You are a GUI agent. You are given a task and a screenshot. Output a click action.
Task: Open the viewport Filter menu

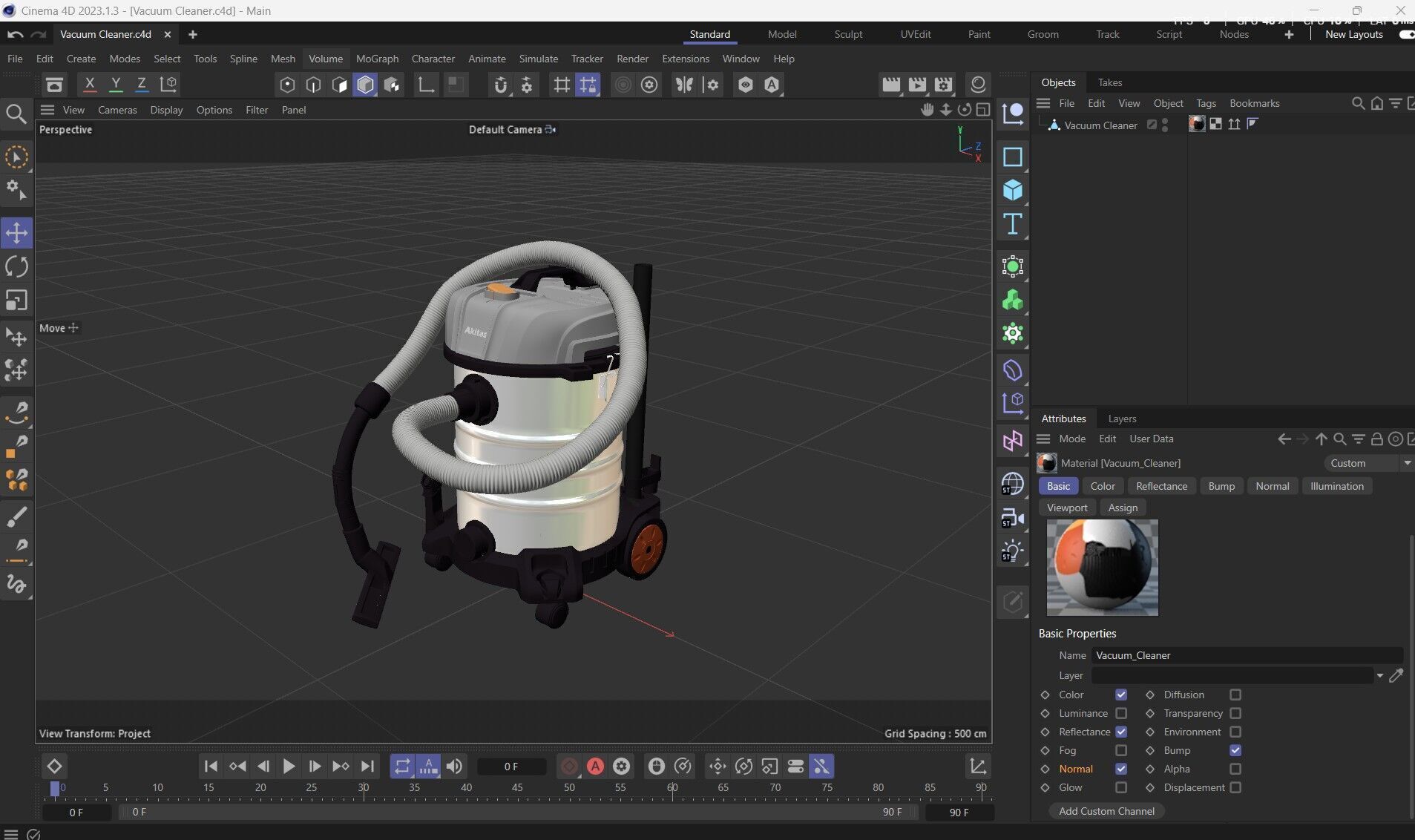(257, 110)
